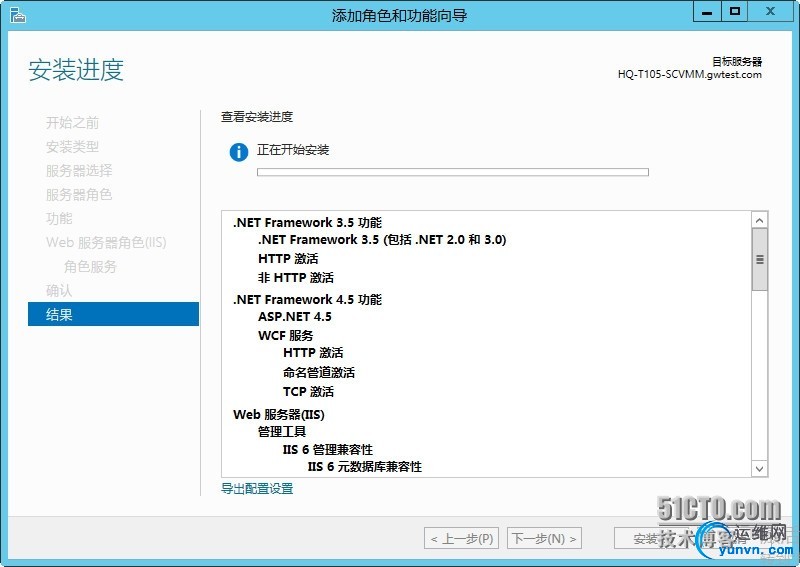Click 'WCF 服务' row
Image resolution: width=800 pixels, height=567 pixels.
coord(286,335)
